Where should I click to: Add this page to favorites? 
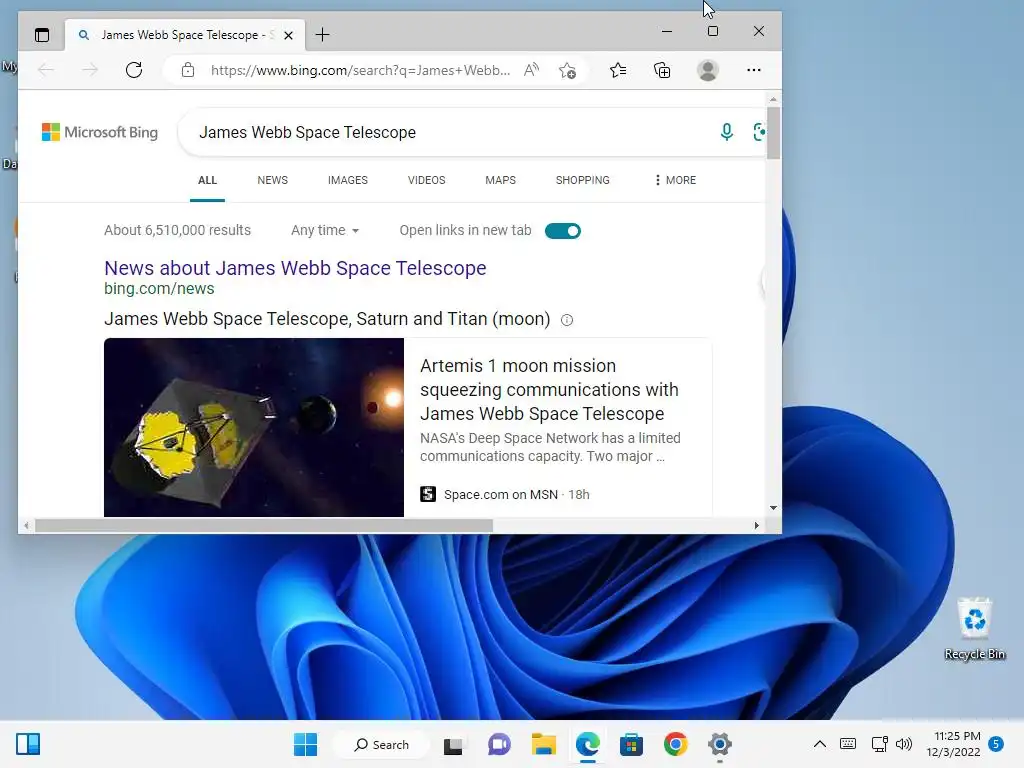[x=568, y=70]
